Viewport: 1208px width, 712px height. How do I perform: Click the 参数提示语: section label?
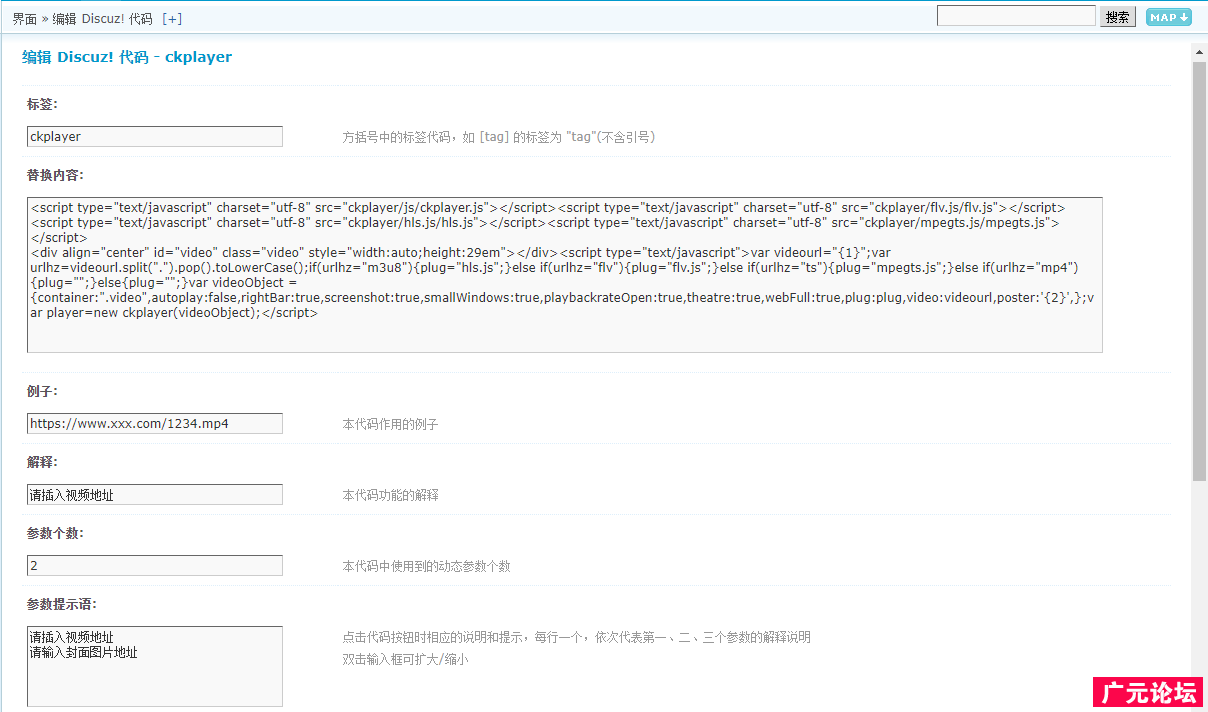[x=62, y=604]
